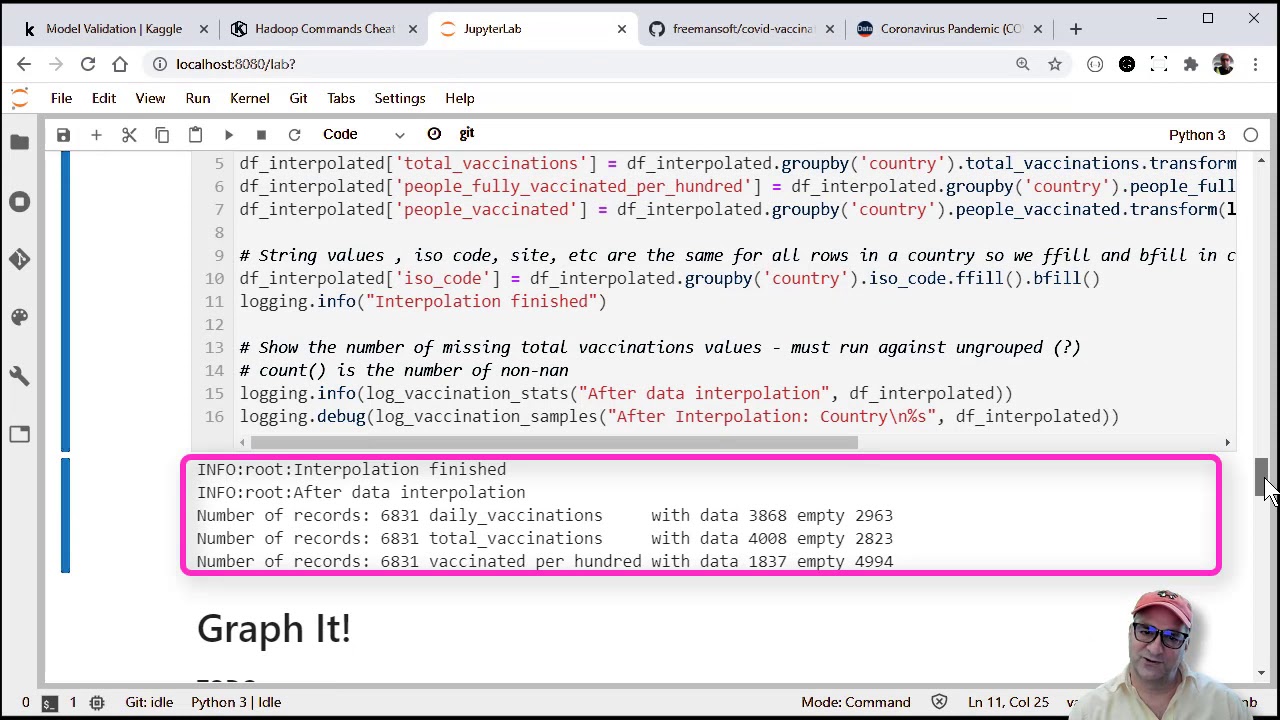Restart the kernel with the circular arrow icon

[x=294, y=135]
